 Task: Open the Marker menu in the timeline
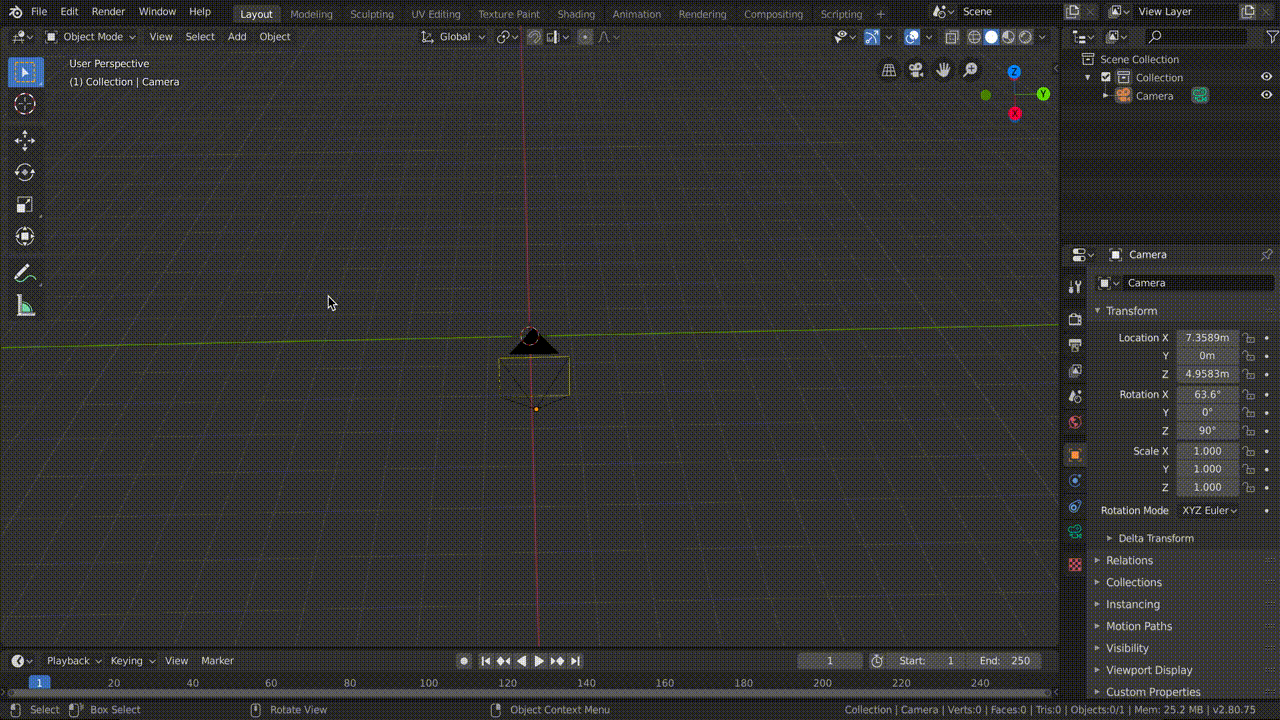click(217, 661)
